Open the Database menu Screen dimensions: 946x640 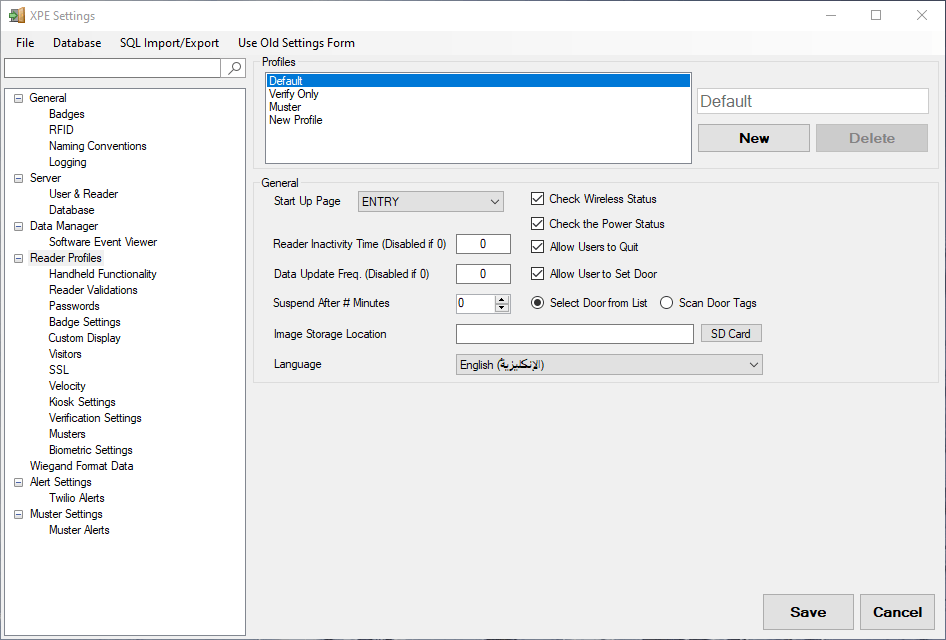(x=77, y=43)
